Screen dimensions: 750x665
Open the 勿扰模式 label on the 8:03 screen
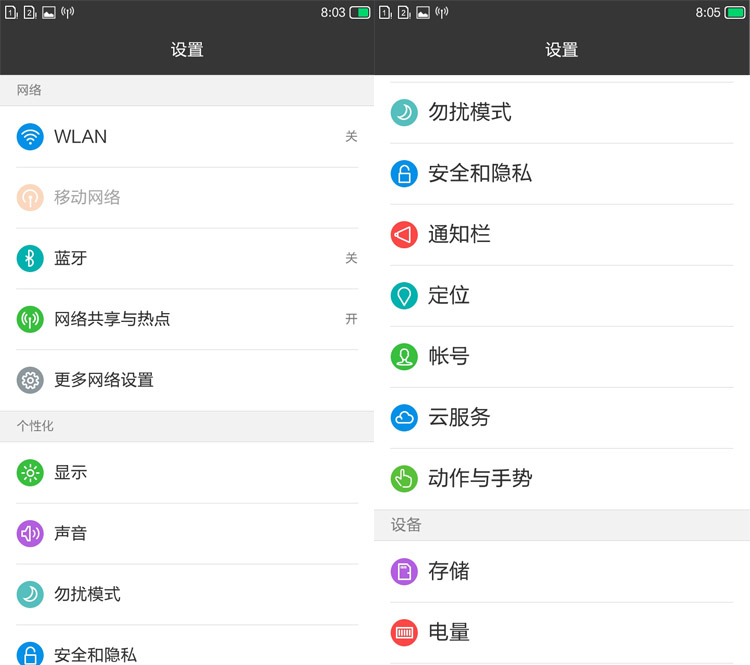point(87,594)
